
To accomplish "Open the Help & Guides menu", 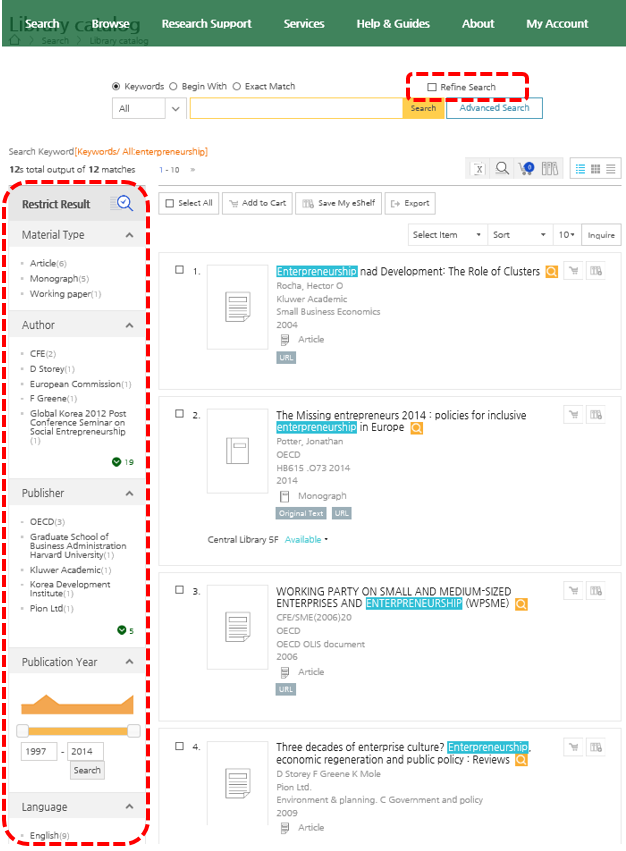I will coord(393,24).
